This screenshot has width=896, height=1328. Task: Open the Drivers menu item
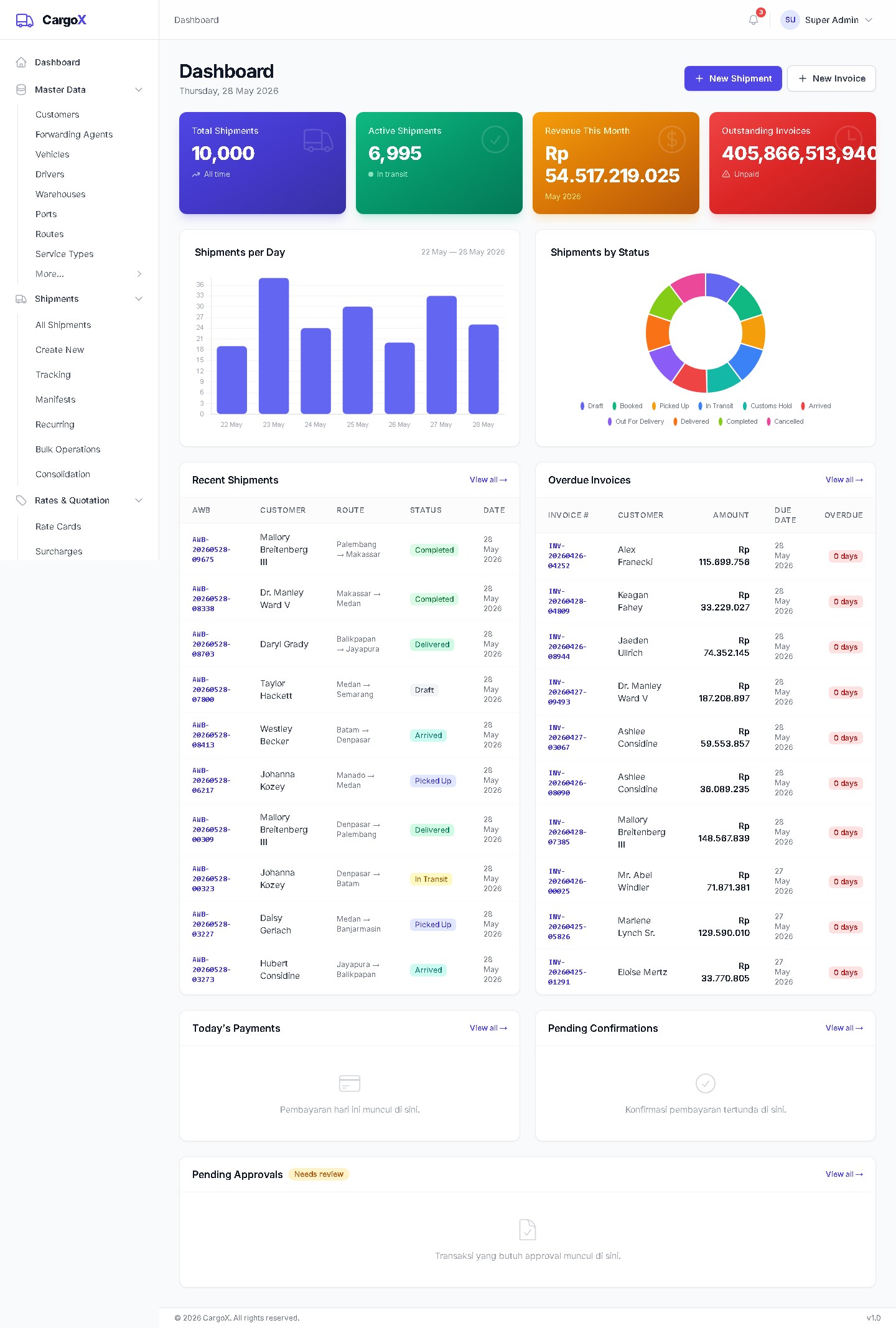(50, 174)
